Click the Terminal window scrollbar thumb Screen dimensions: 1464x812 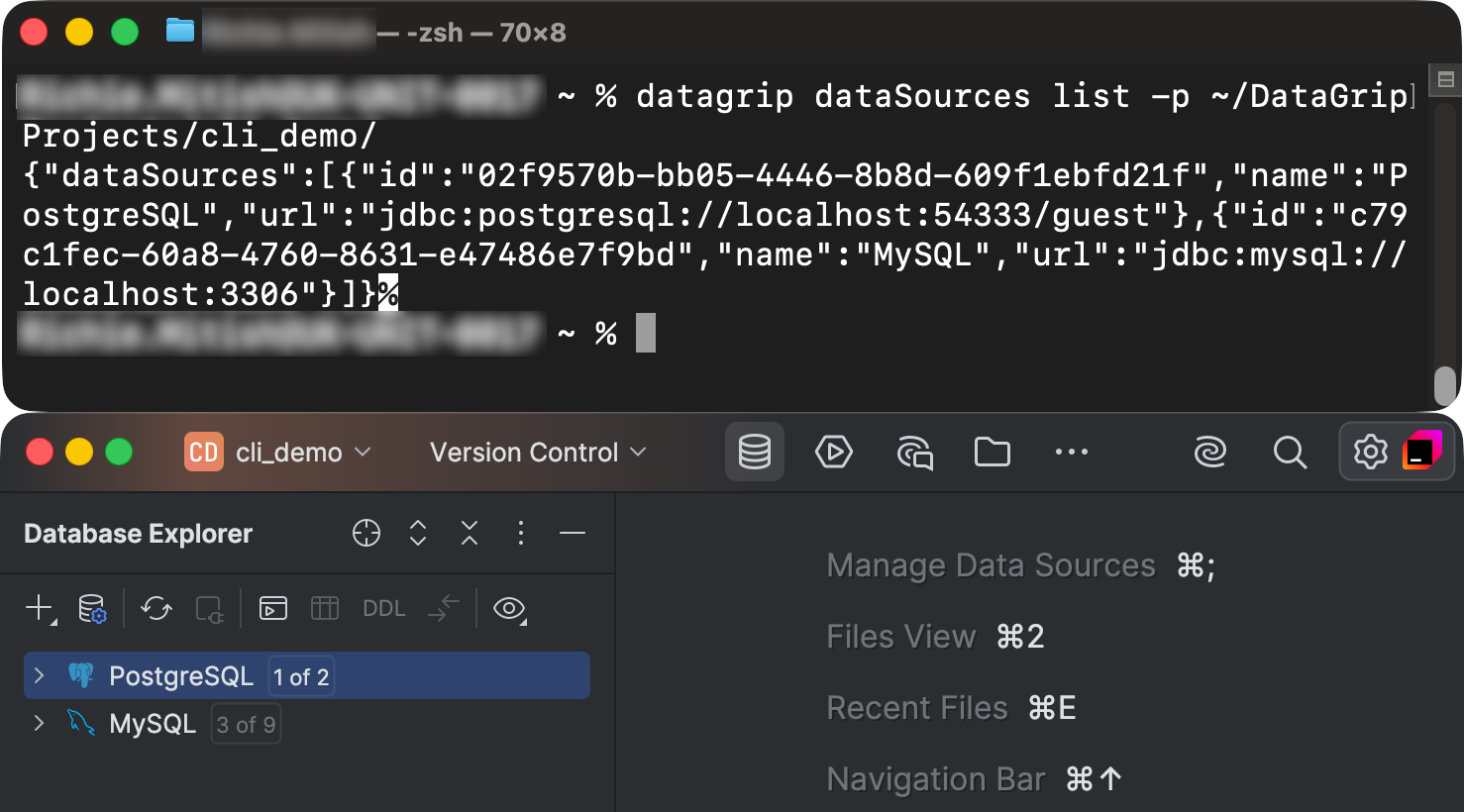tap(1446, 386)
